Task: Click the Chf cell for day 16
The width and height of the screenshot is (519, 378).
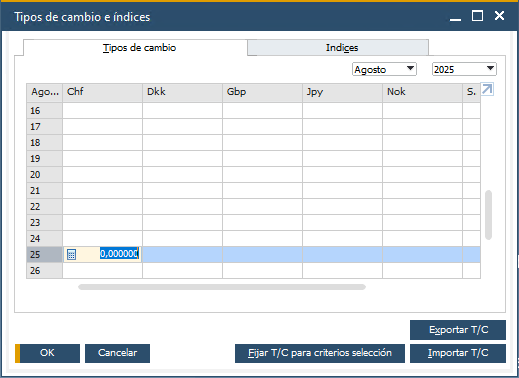Action: coord(102,111)
